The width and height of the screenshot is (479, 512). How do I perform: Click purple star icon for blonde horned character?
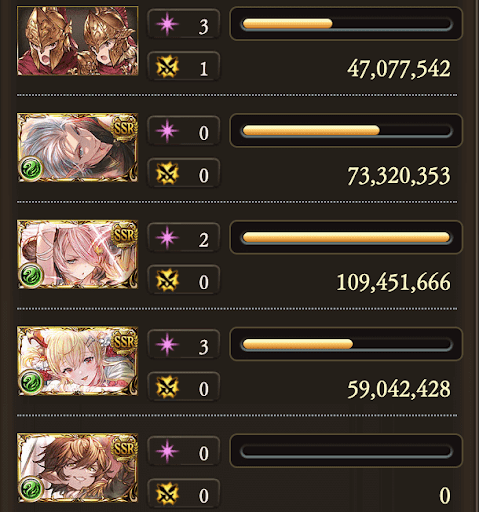[x=167, y=344]
